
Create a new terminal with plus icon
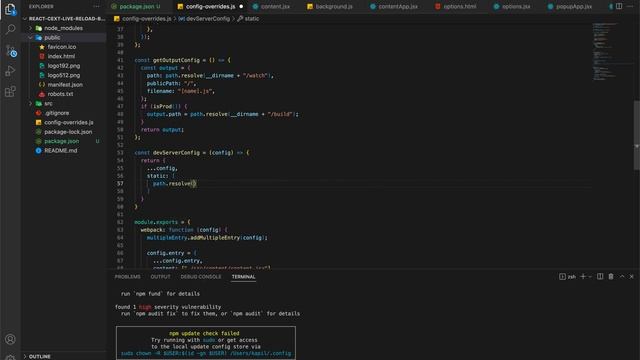[583, 276]
